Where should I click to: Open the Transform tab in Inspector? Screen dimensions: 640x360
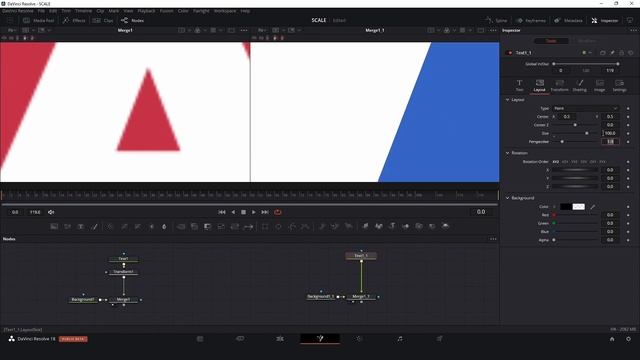pos(559,86)
